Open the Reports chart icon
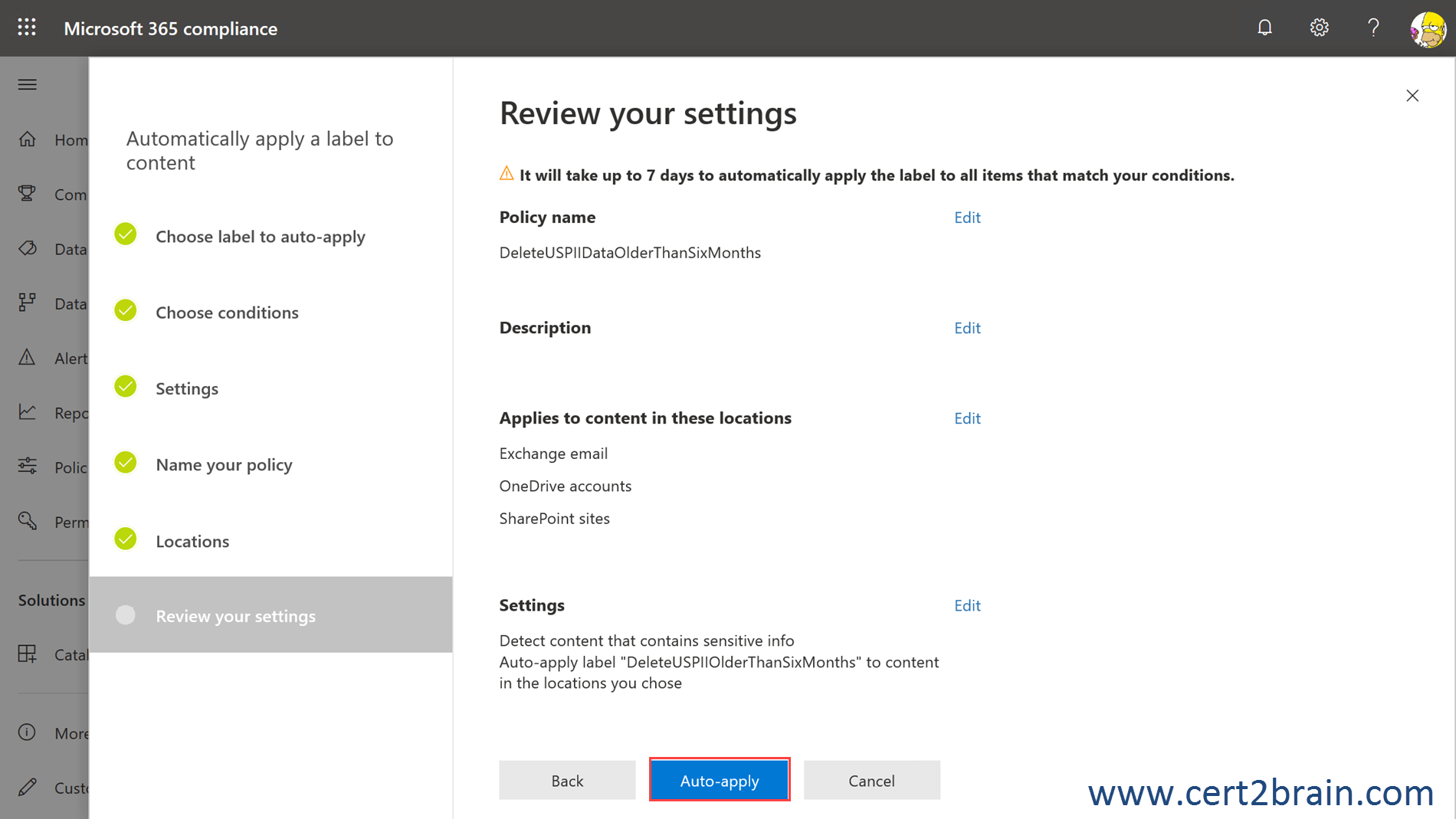This screenshot has height=819, width=1456. tap(28, 412)
